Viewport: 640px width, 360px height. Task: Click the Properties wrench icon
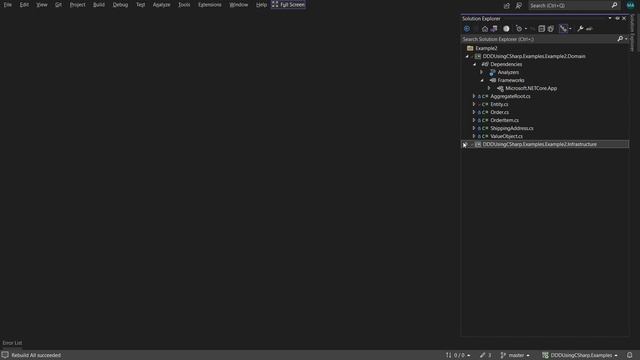coord(580,29)
